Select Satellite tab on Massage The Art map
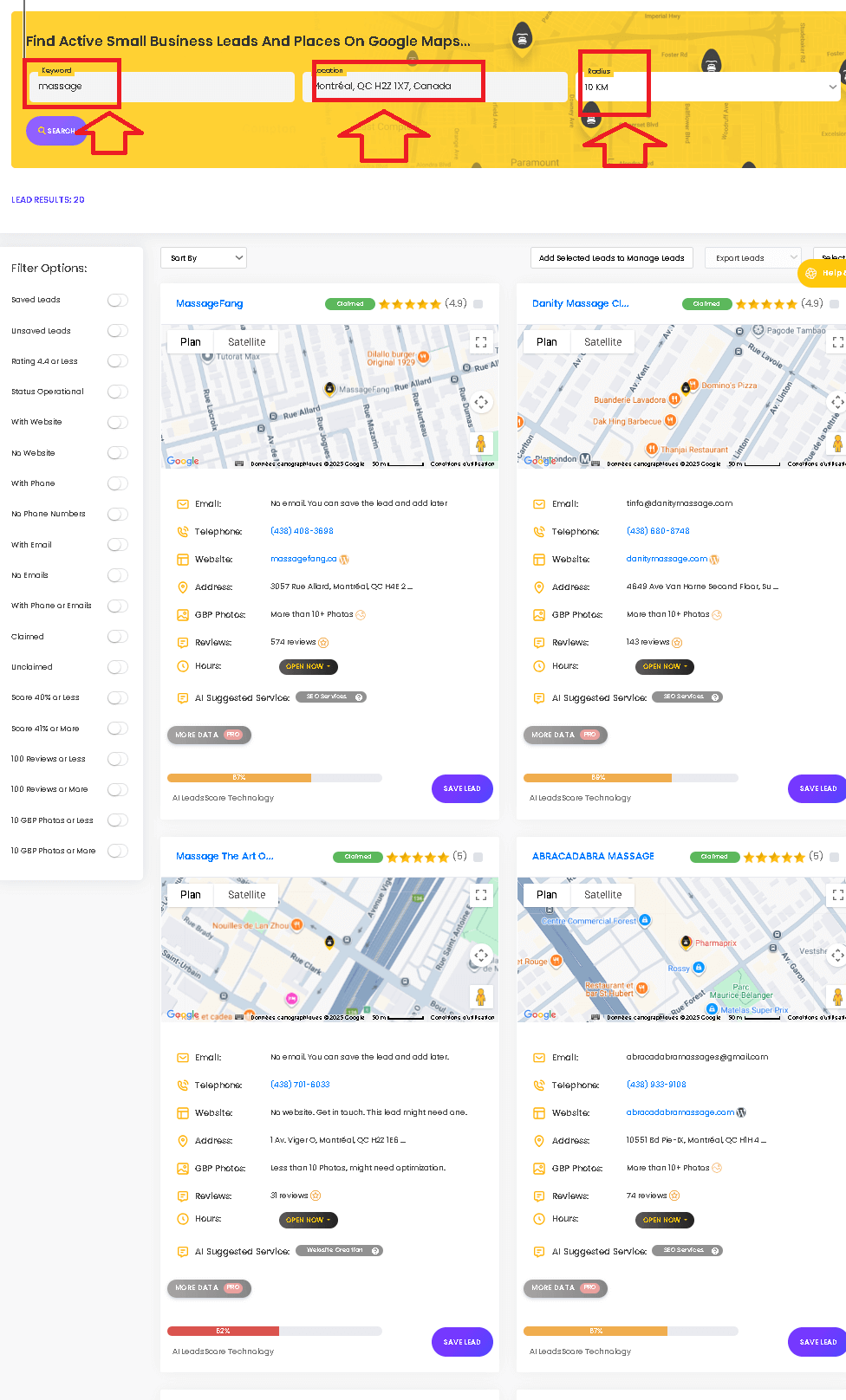The image size is (846, 1400). click(x=247, y=895)
